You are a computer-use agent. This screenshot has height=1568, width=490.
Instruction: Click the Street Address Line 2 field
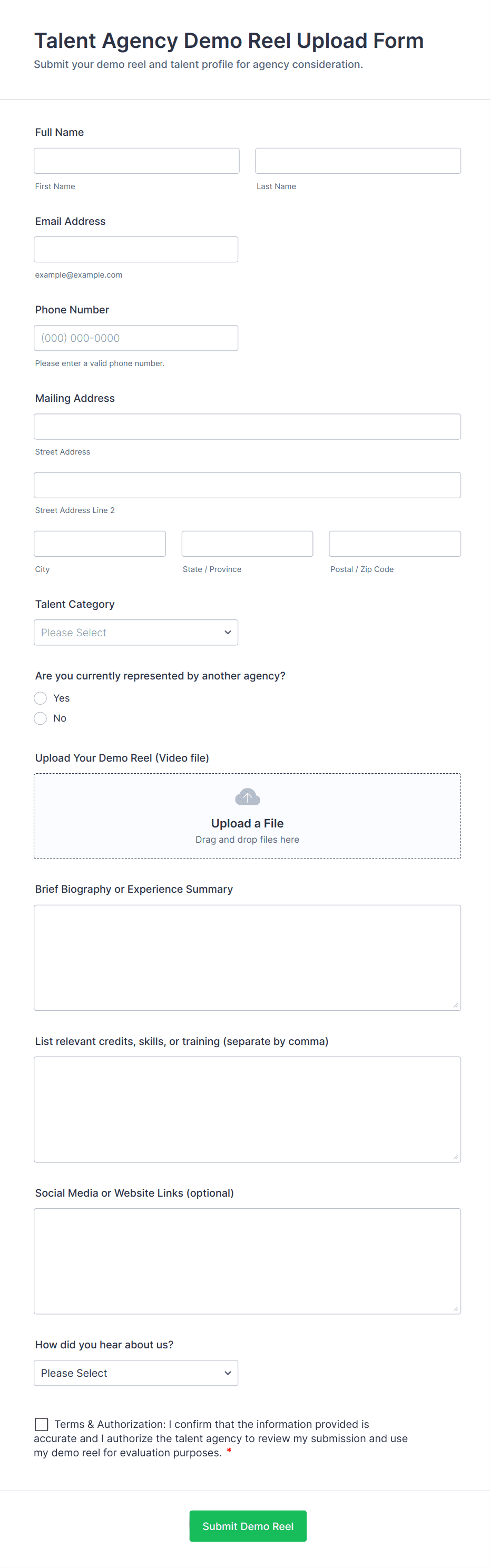[x=247, y=485]
